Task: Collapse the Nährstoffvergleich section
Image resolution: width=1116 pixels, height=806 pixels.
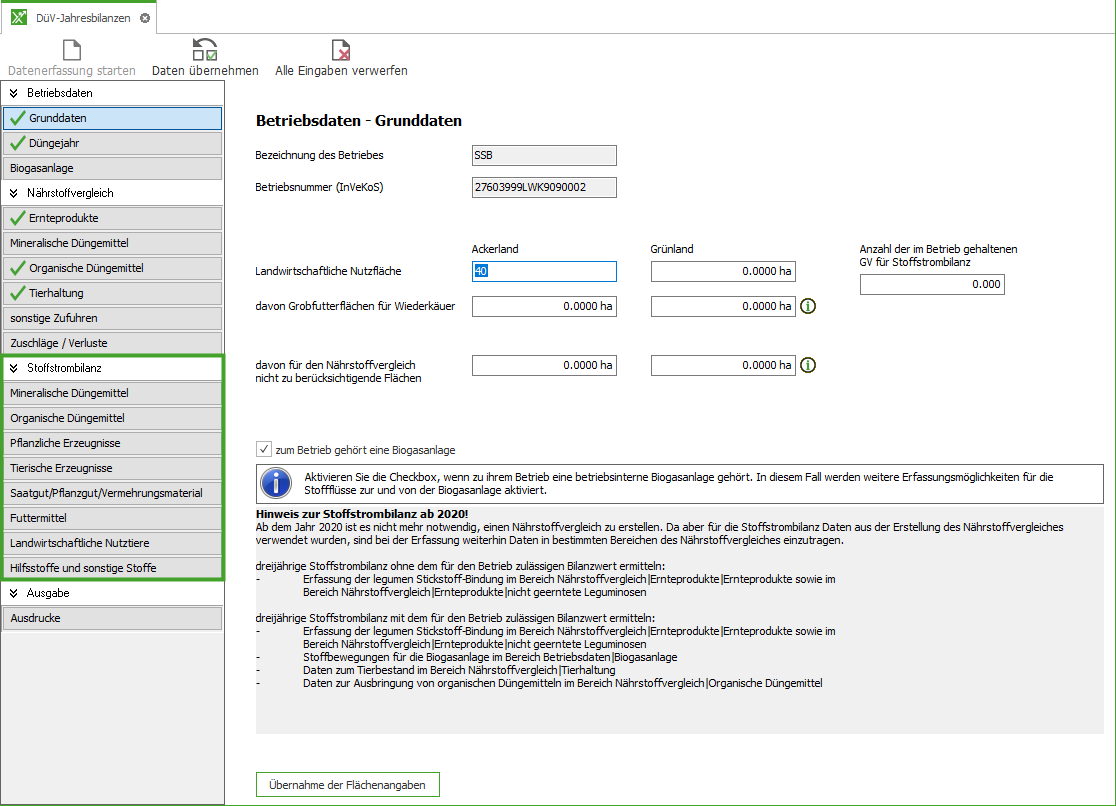Action: (x=14, y=193)
